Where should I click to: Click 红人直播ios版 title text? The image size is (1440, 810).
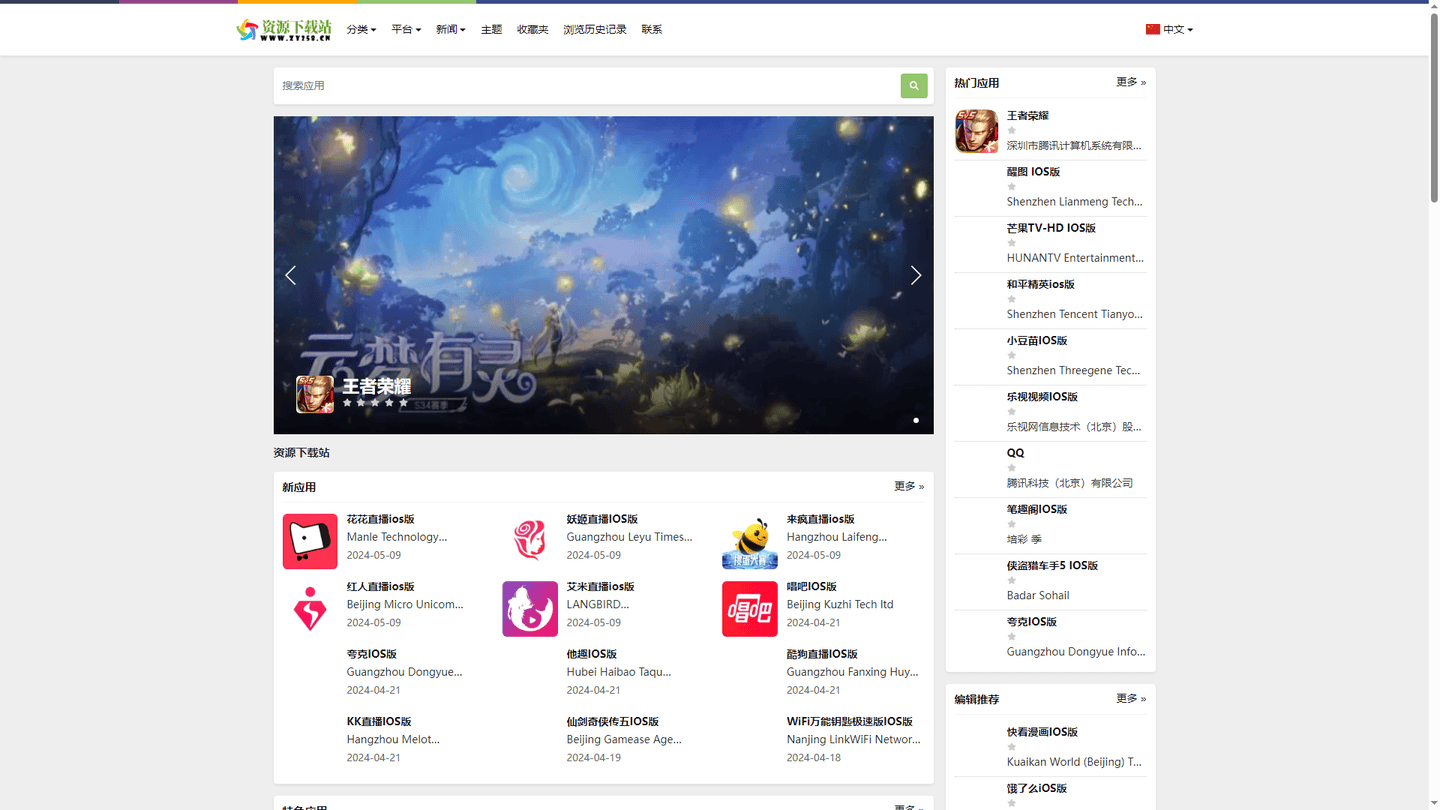click(x=381, y=587)
